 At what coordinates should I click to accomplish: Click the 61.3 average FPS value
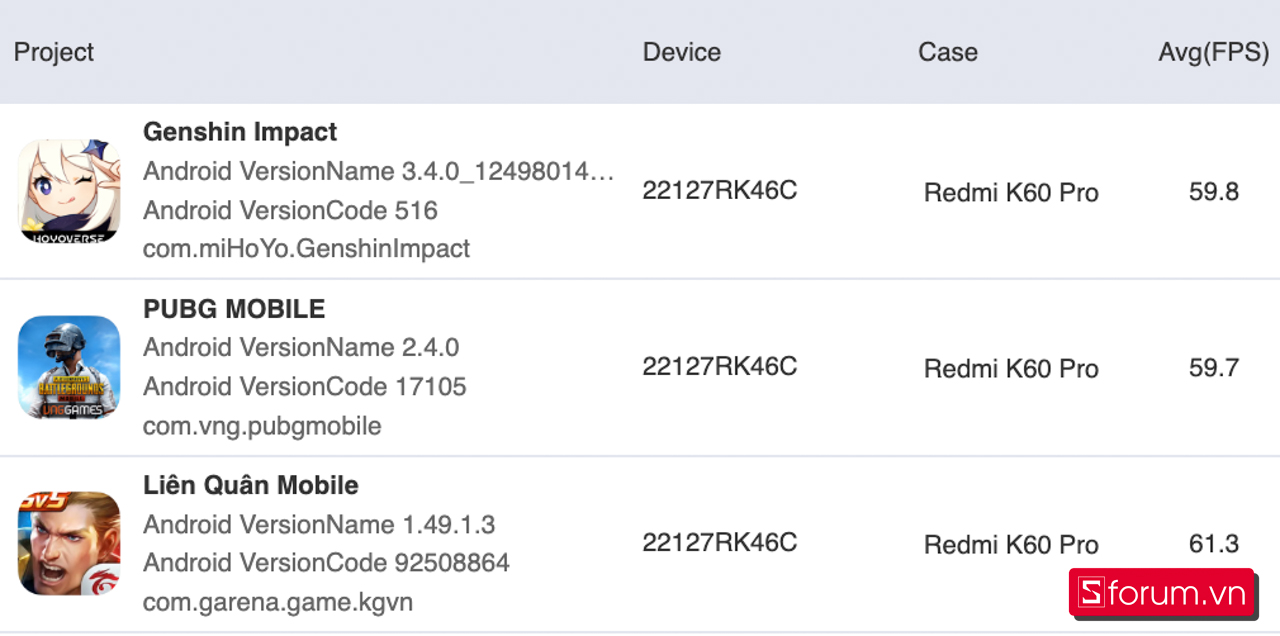(1214, 544)
